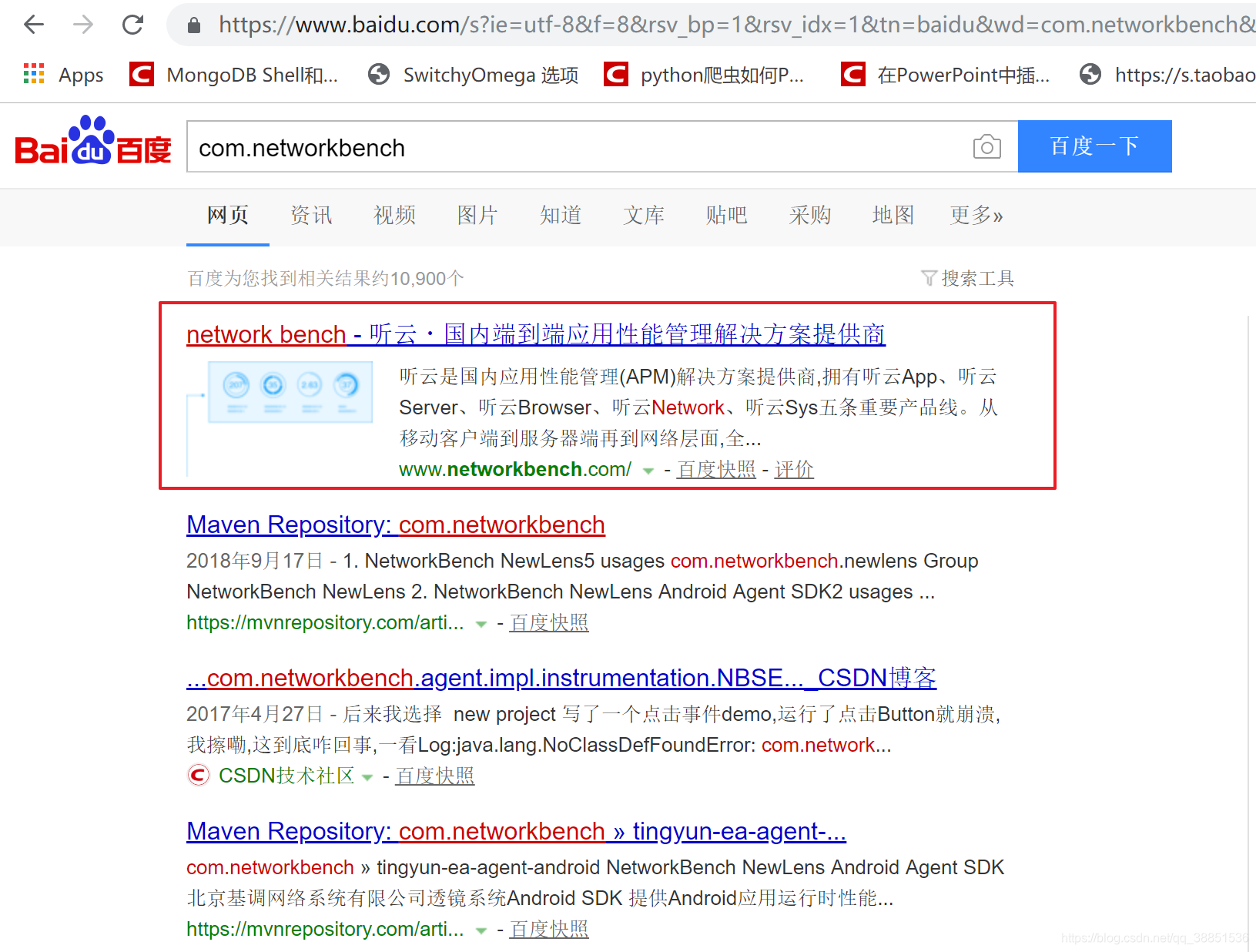Expand the 更多» tab options
This screenshot has width=1256, height=952.
(976, 215)
